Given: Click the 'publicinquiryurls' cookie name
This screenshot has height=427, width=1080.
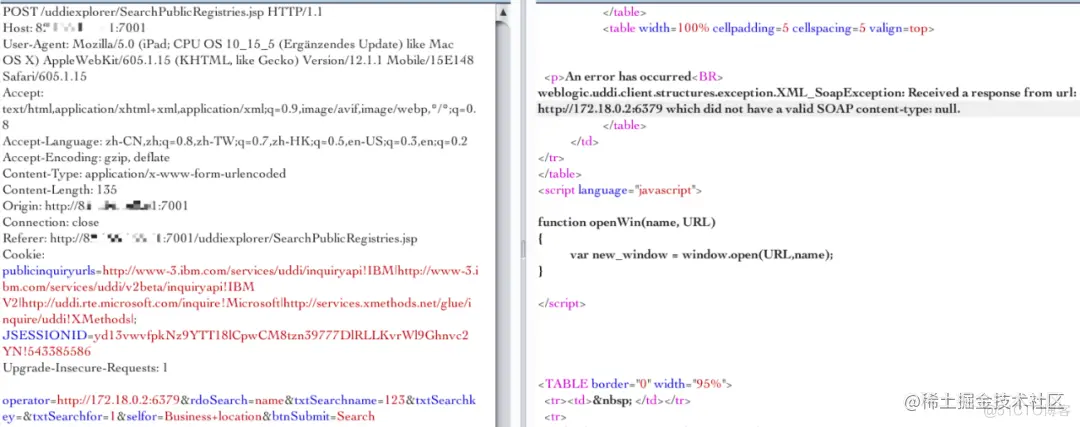Looking at the screenshot, I should click(x=50, y=271).
